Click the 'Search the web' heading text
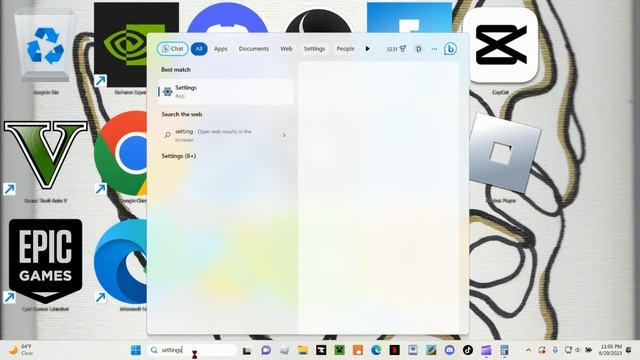 tap(182, 114)
